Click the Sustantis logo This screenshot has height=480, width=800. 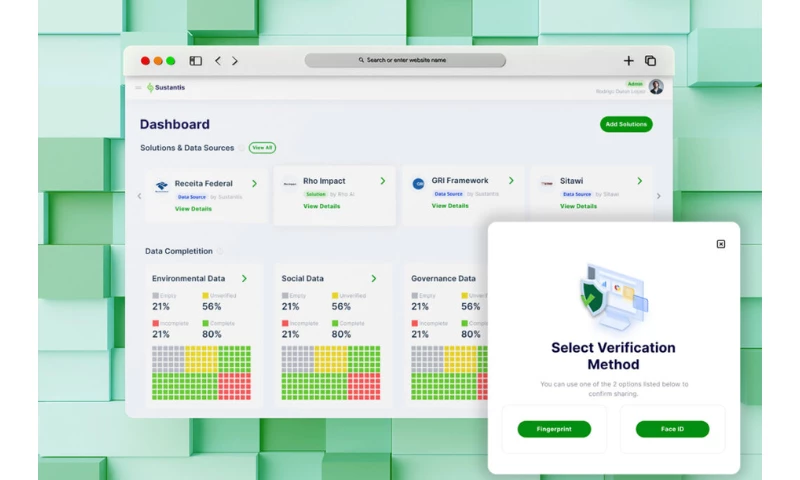pos(166,88)
